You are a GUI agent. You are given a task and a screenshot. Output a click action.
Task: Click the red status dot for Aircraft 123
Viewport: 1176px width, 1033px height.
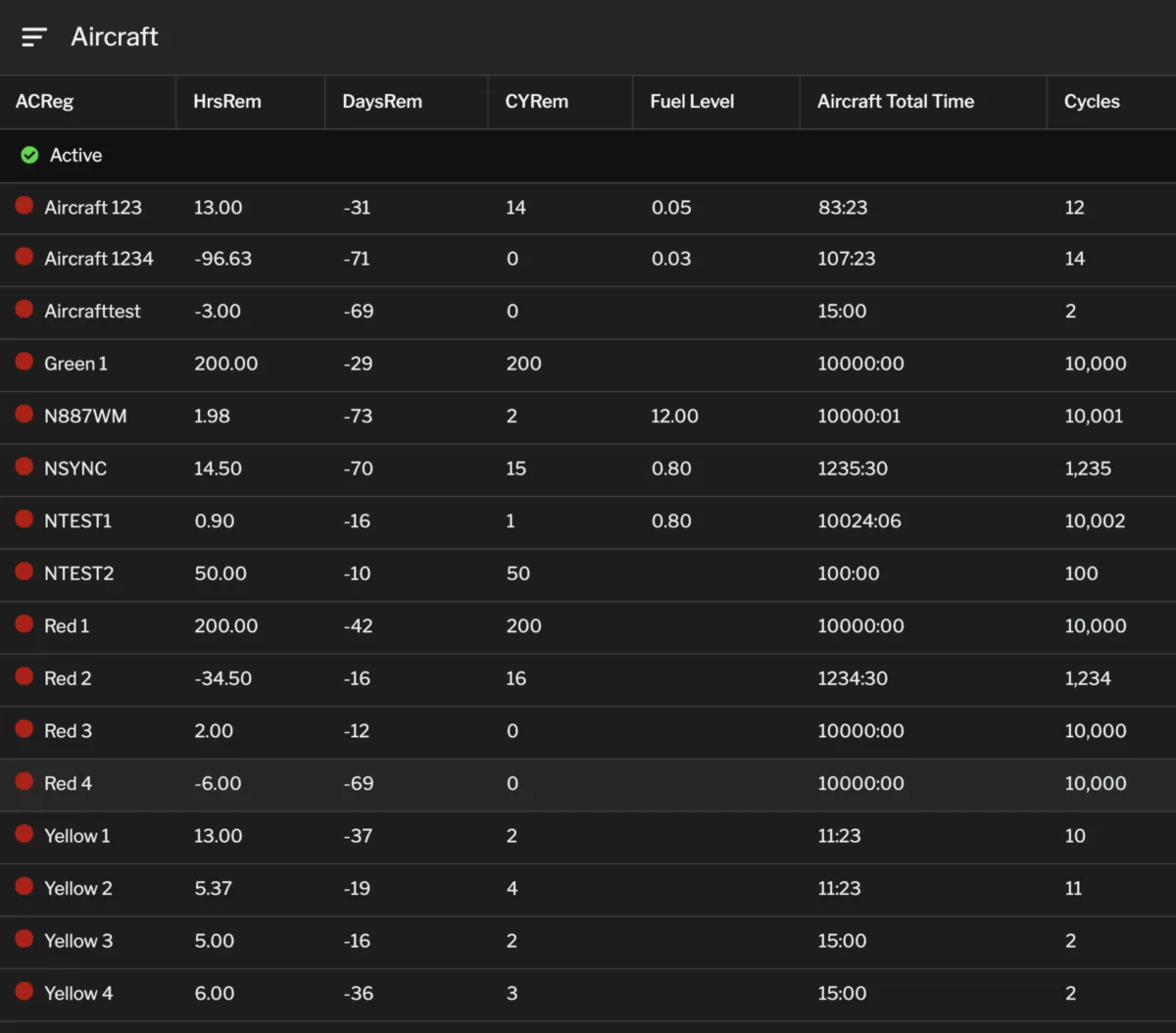[x=24, y=206]
